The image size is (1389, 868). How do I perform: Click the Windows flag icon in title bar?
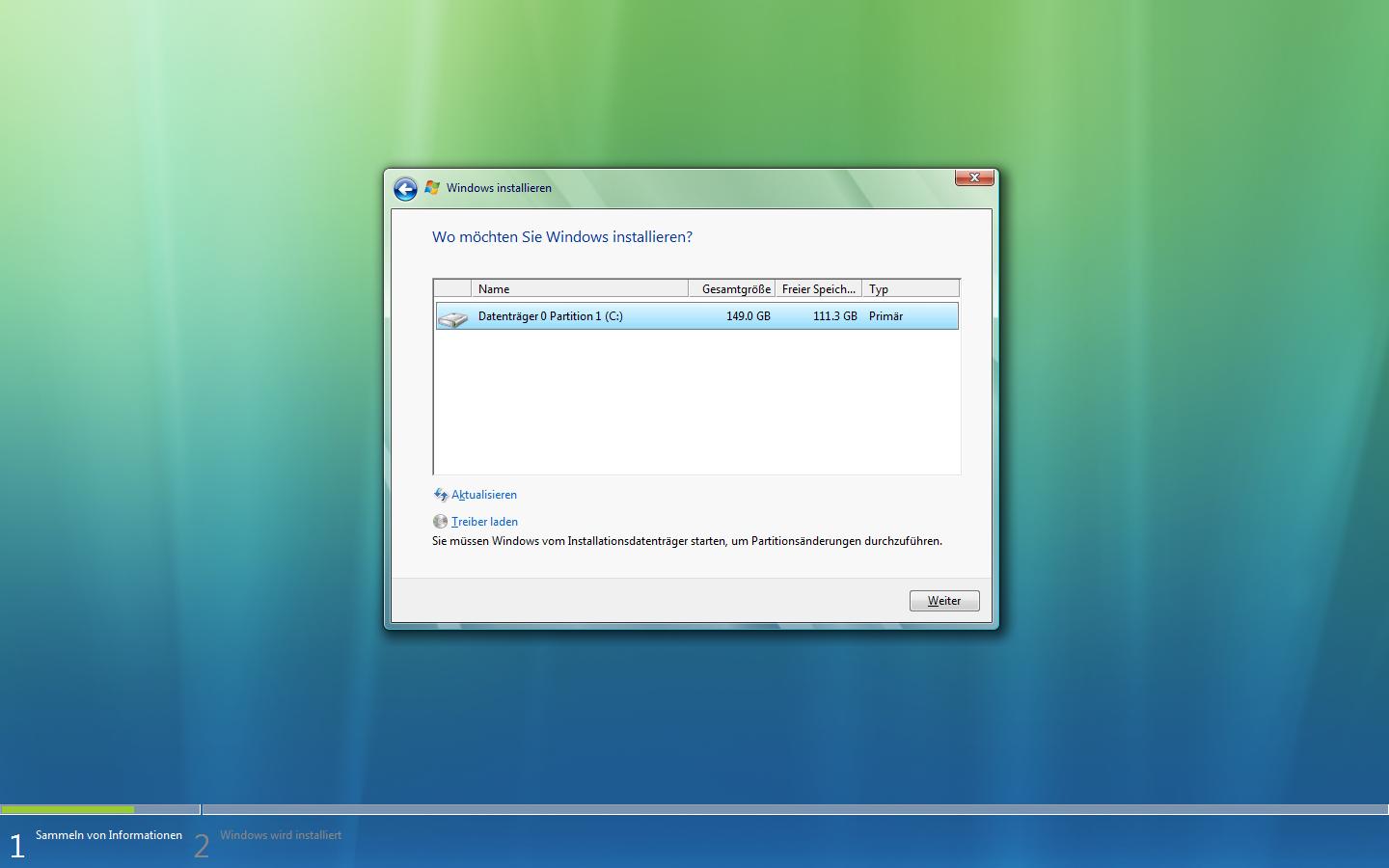(x=432, y=188)
